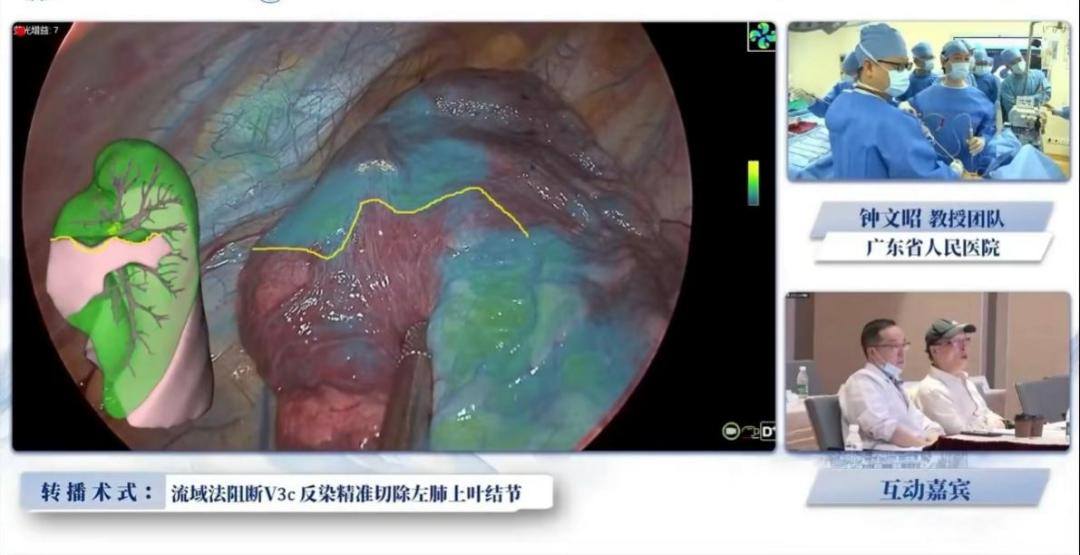The width and height of the screenshot is (1080, 555).
Task: Click the 互动嘉宾 caption banner
Action: (927, 488)
